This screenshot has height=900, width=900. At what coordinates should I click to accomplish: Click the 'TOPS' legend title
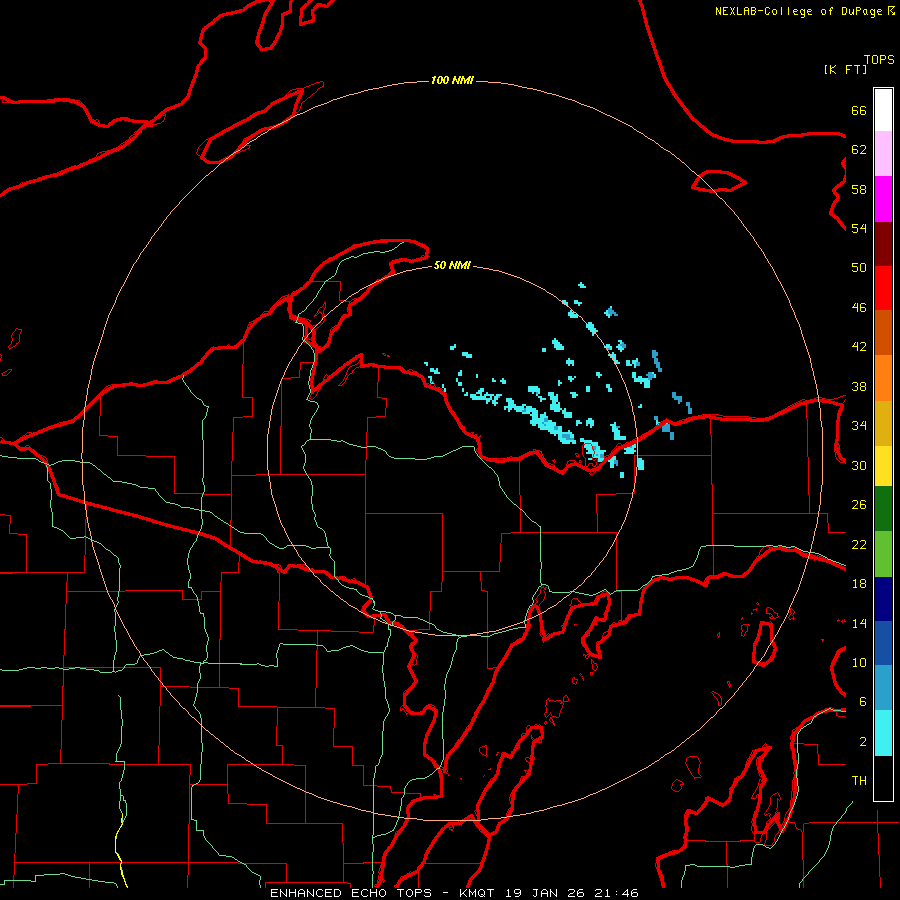click(879, 59)
